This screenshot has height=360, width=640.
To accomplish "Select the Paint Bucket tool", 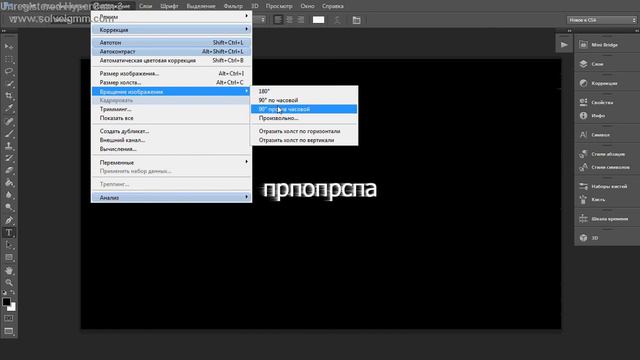I will coord(9,183).
